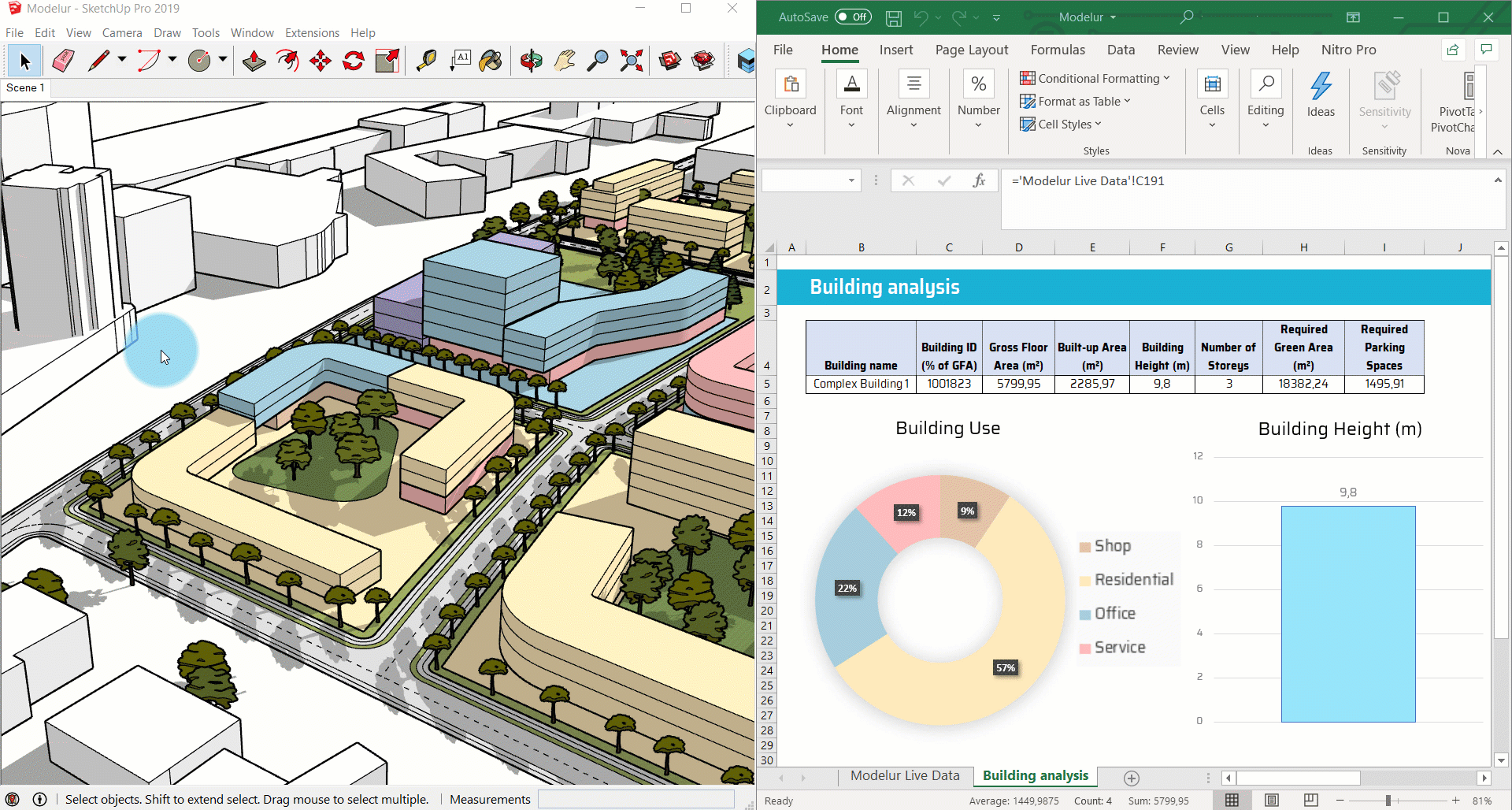Expand the Arc tool dropdown arrow
The width and height of the screenshot is (1512, 810).
coord(172,60)
